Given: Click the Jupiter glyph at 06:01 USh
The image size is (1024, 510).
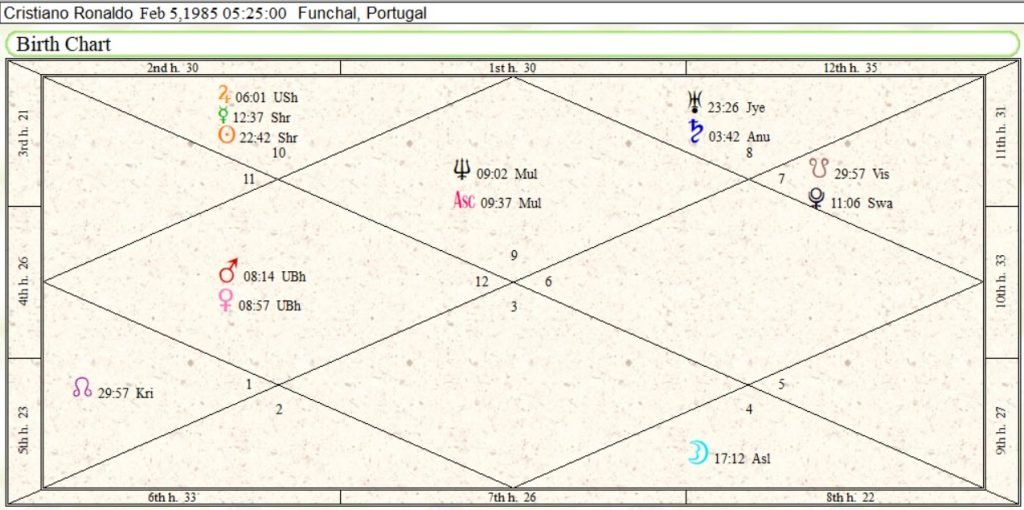Looking at the screenshot, I should point(225,96).
